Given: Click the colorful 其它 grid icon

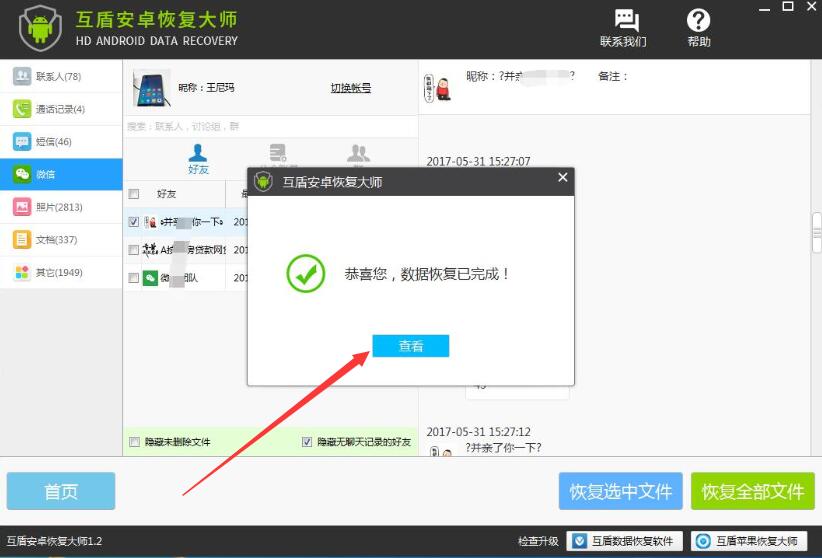Looking at the screenshot, I should (21, 272).
